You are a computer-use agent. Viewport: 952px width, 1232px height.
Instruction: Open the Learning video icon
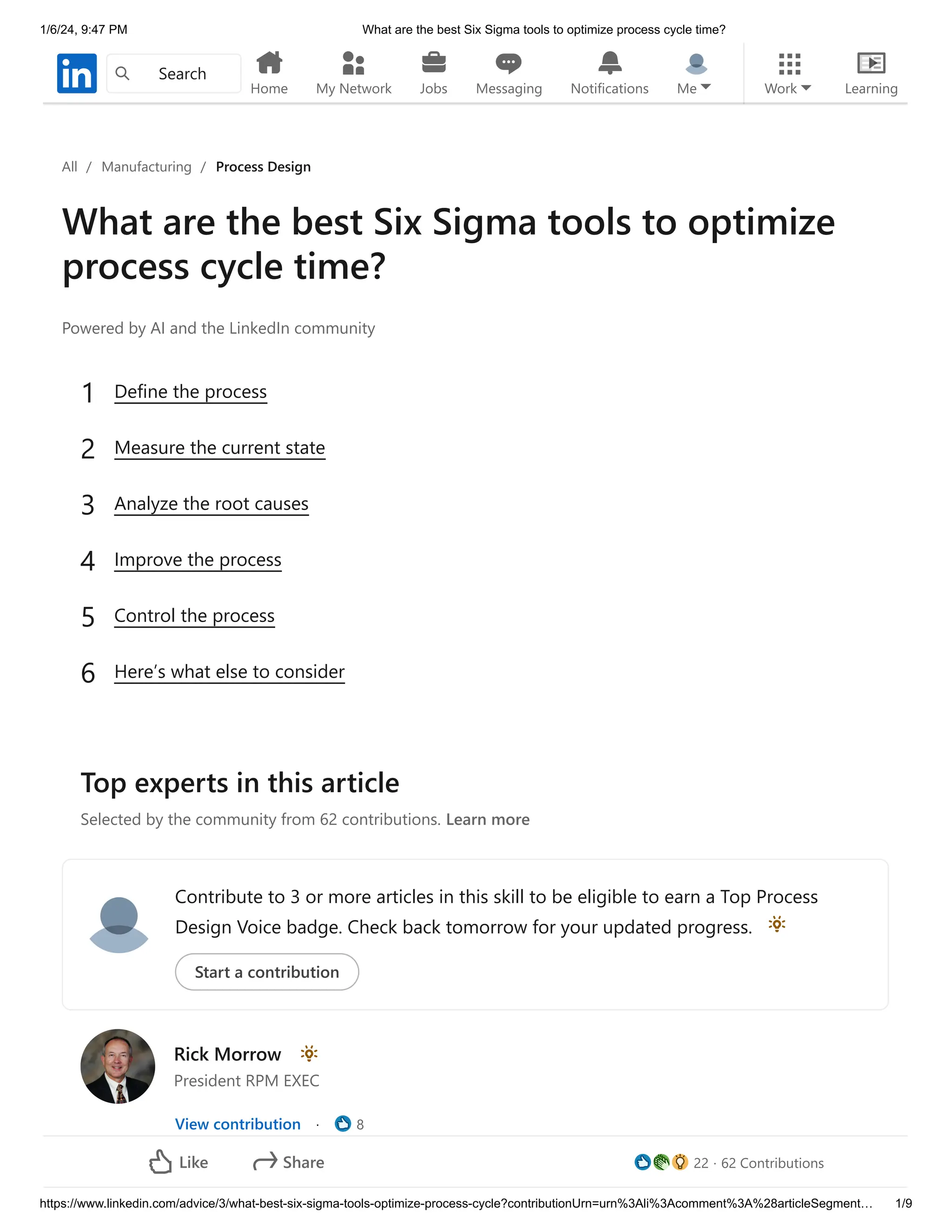871,63
